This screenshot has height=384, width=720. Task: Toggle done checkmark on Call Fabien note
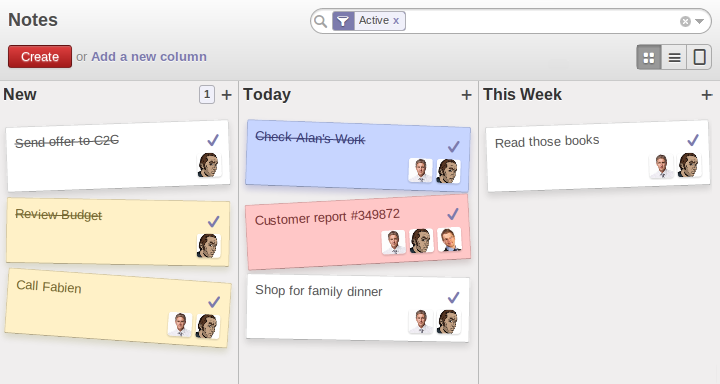214,302
